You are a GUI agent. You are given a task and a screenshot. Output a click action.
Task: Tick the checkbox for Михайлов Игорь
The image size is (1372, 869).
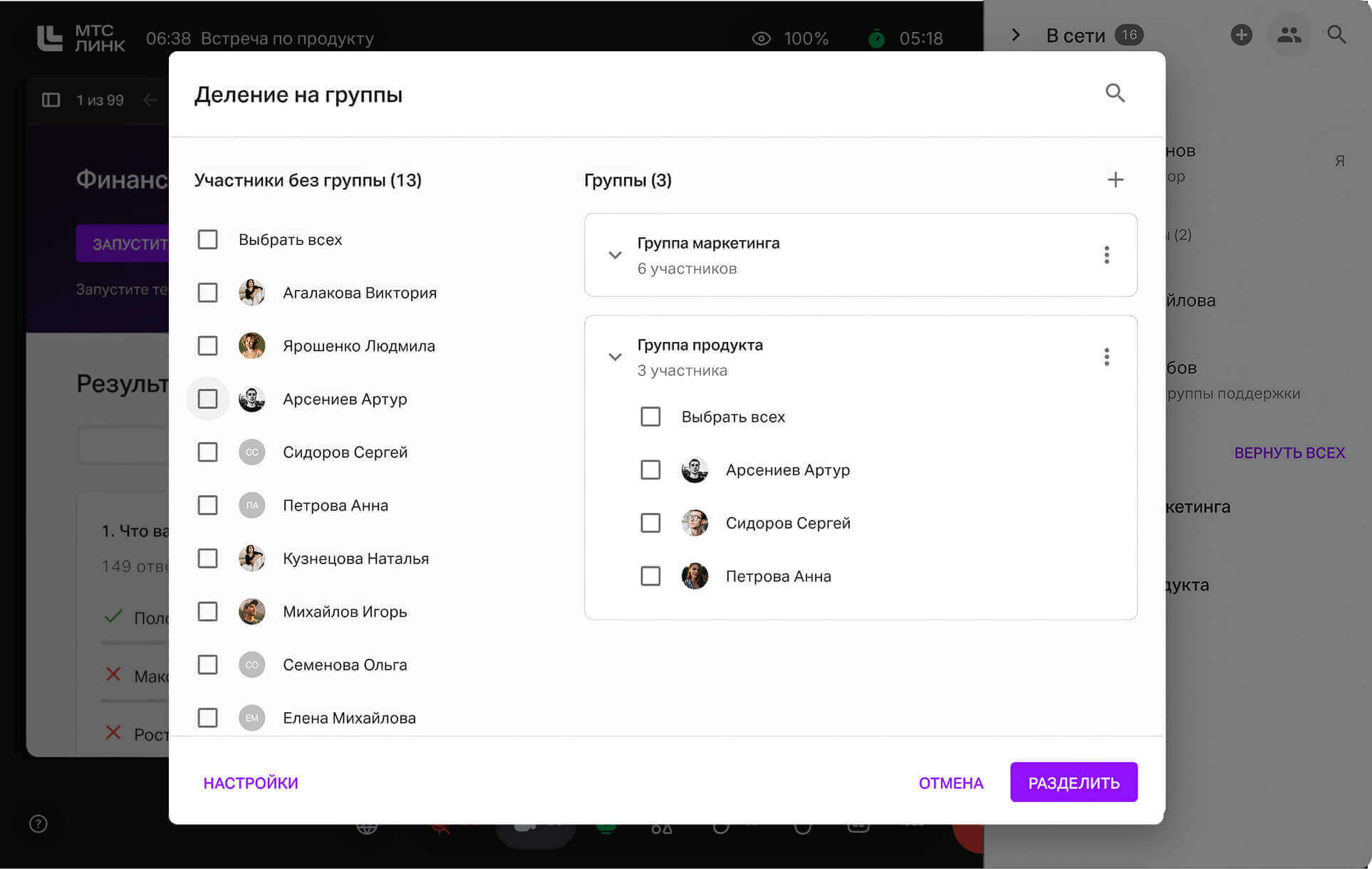pos(207,612)
